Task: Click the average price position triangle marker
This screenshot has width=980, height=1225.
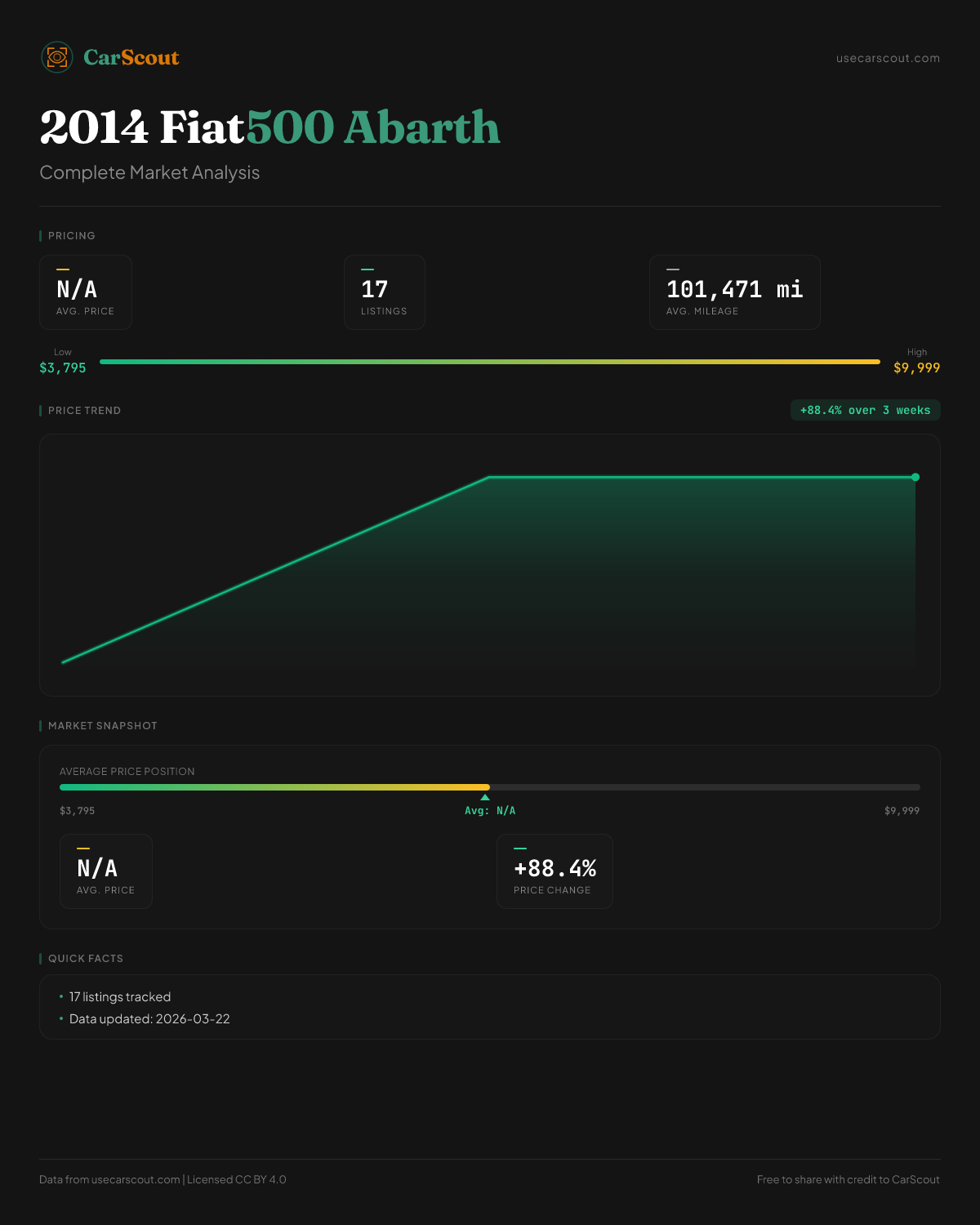Action: 485,797
